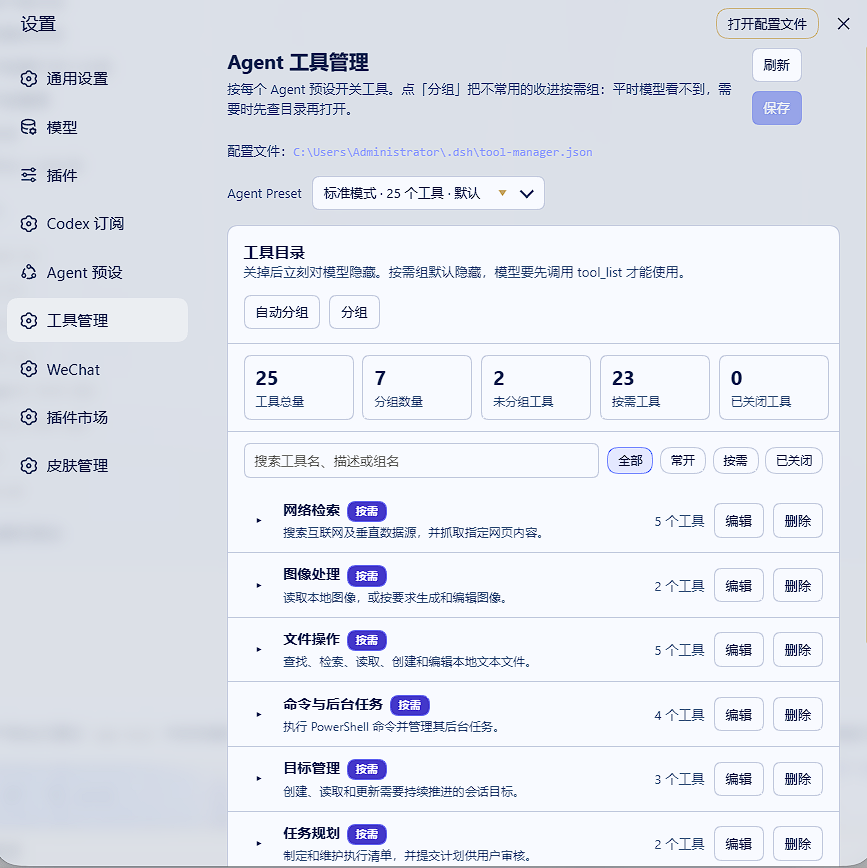Click the 按需 badge on 图像处理
This screenshot has height=868, width=867.
[367, 576]
